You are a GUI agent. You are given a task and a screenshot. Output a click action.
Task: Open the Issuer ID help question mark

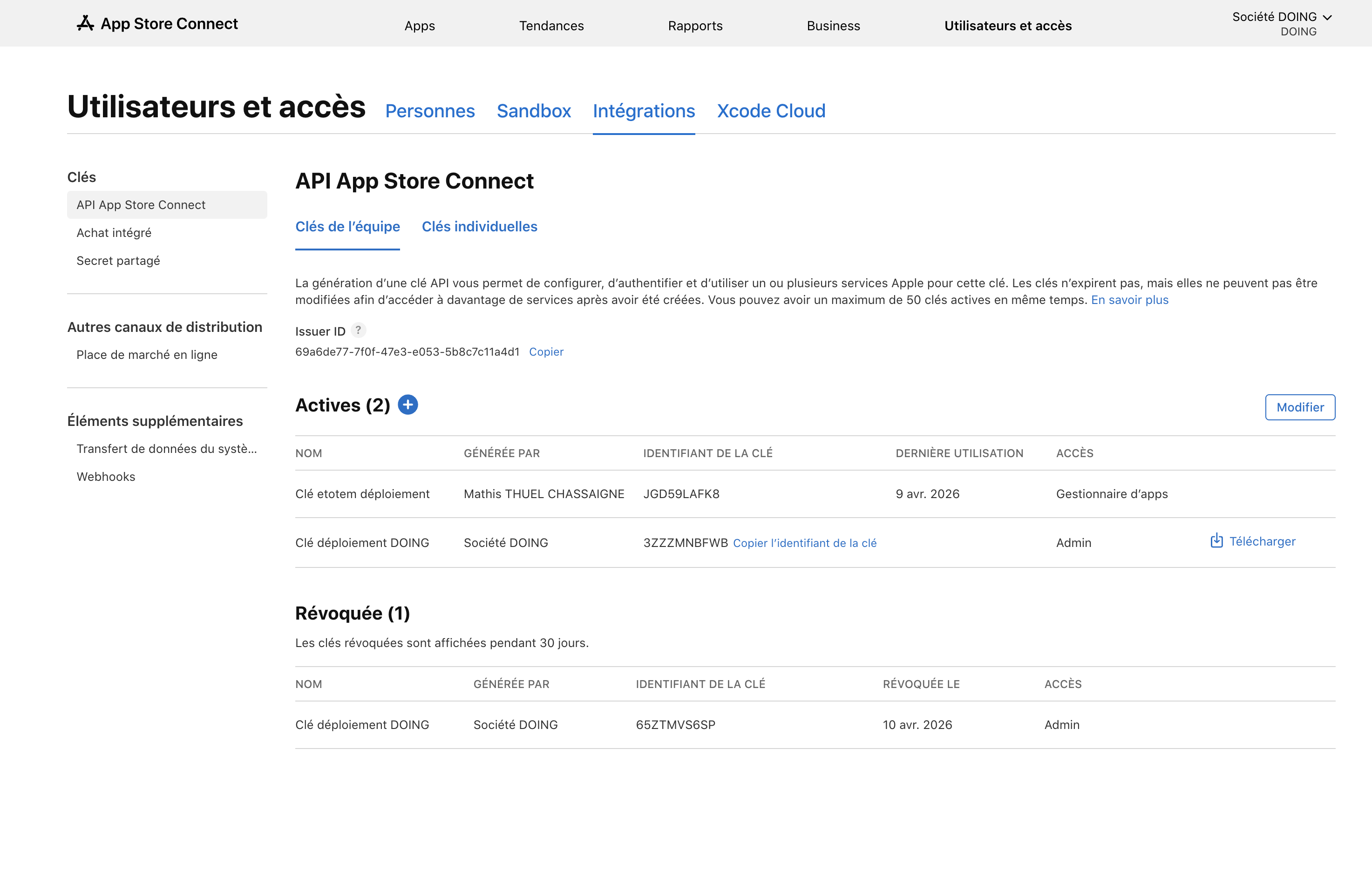[x=358, y=331]
